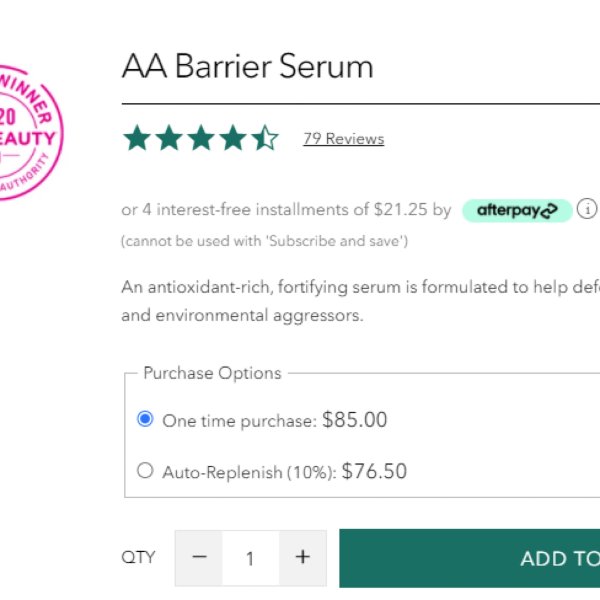Click the first rating star

137,138
